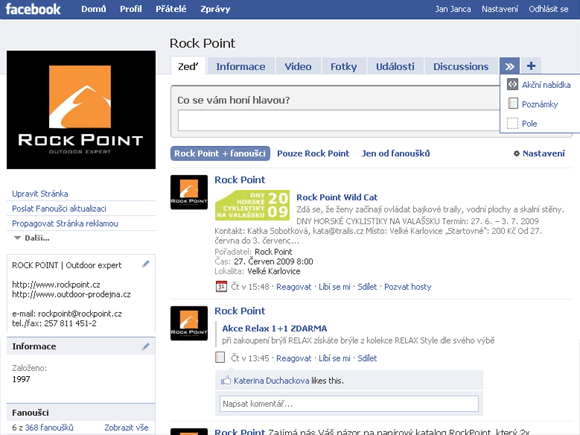This screenshot has width=580, height=435.
Task: Select Pouze Rock Point filter
Action: 313,154
